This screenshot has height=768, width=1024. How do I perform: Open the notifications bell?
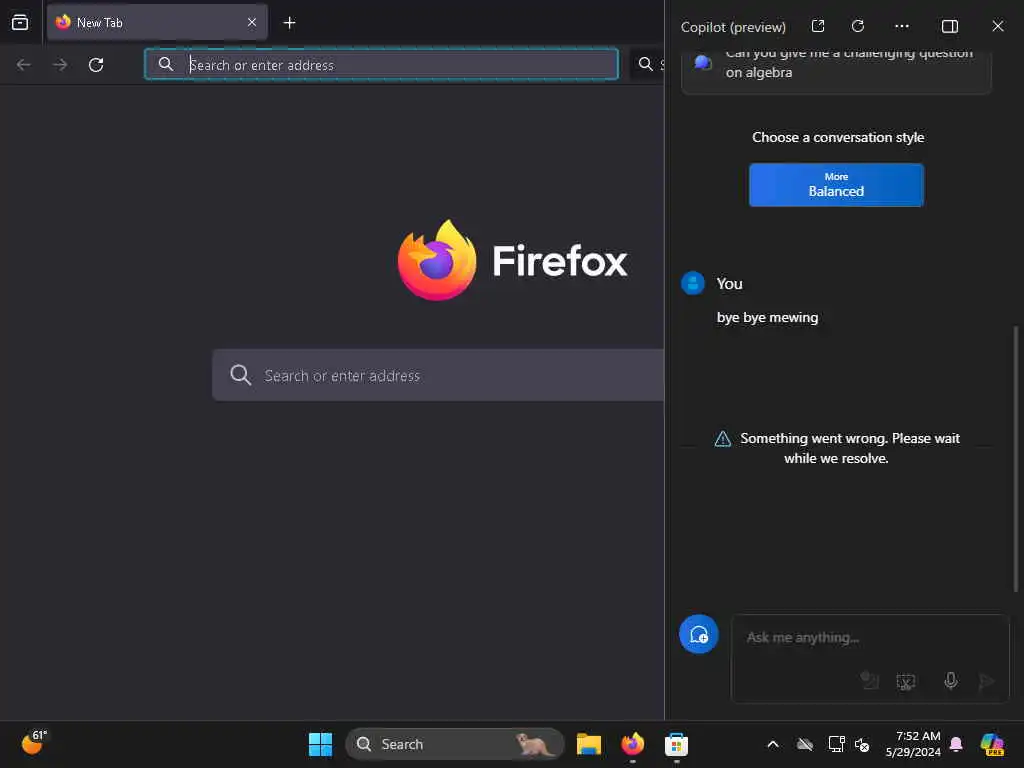pyautogui.click(x=956, y=744)
